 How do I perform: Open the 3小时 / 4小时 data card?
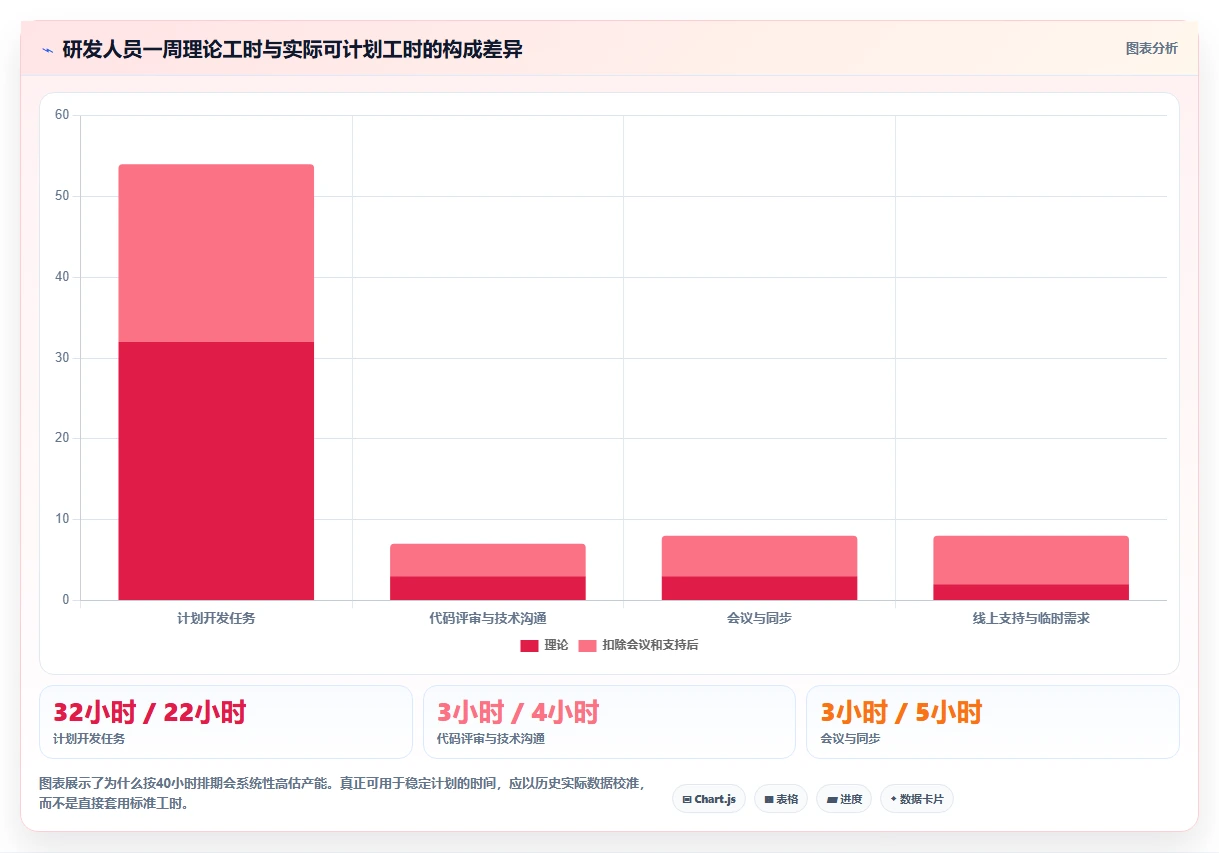(609, 722)
